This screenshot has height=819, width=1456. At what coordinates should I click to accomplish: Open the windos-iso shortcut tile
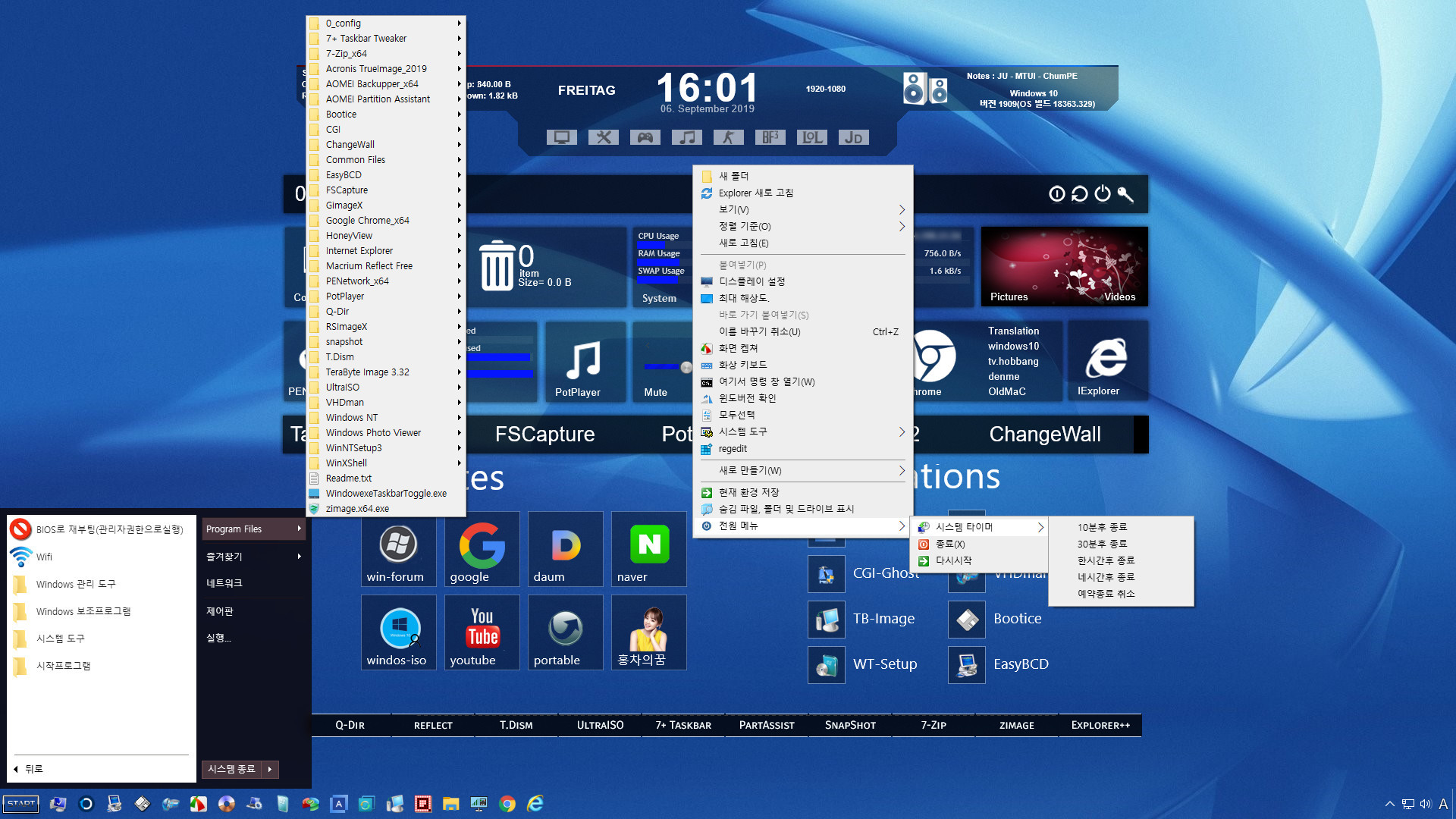point(398,633)
